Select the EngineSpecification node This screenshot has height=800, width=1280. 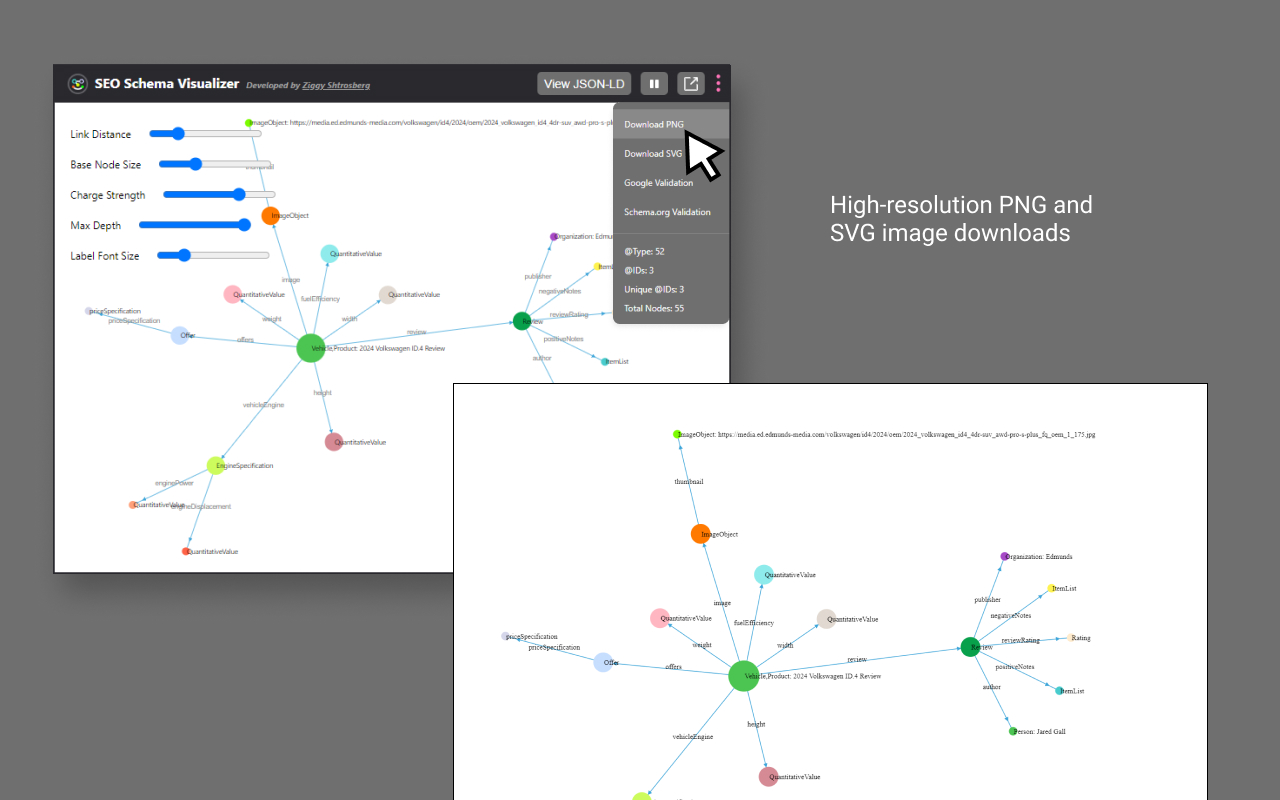[214, 464]
